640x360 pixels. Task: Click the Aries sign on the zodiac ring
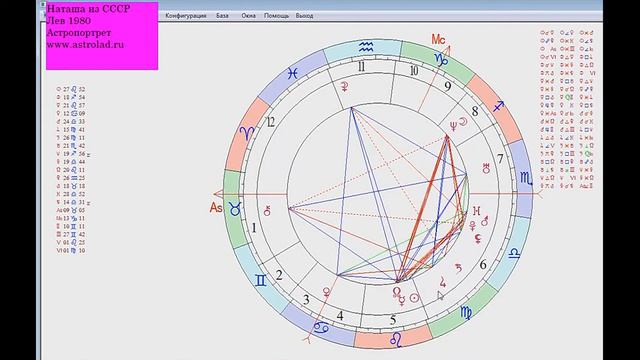(x=247, y=133)
